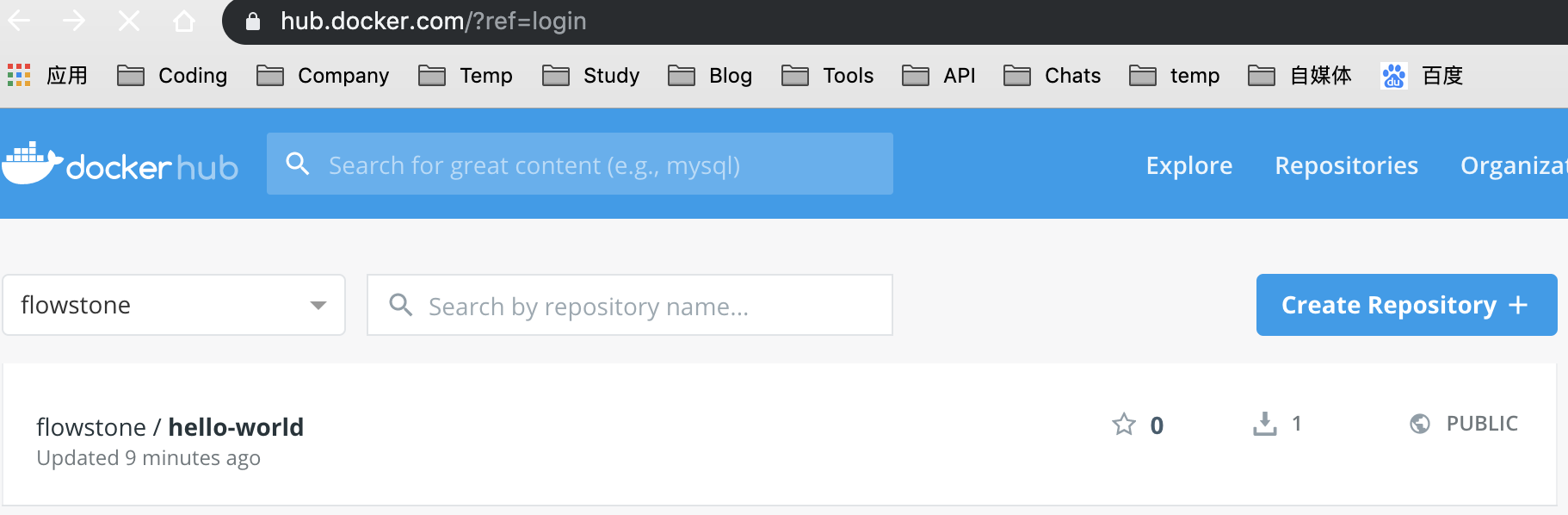This screenshot has height=515, width=1568.
Task: Click the browser forward arrow
Action: (74, 21)
